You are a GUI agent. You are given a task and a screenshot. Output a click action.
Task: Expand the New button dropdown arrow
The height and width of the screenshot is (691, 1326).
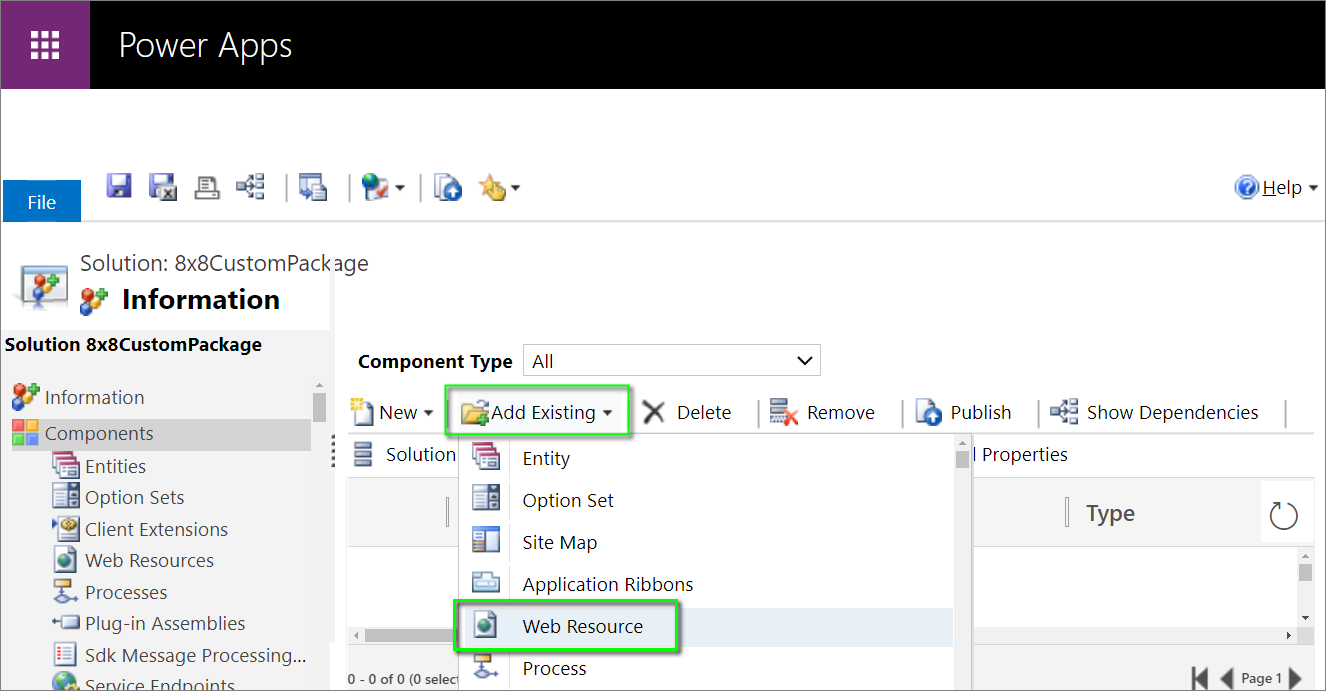(429, 413)
